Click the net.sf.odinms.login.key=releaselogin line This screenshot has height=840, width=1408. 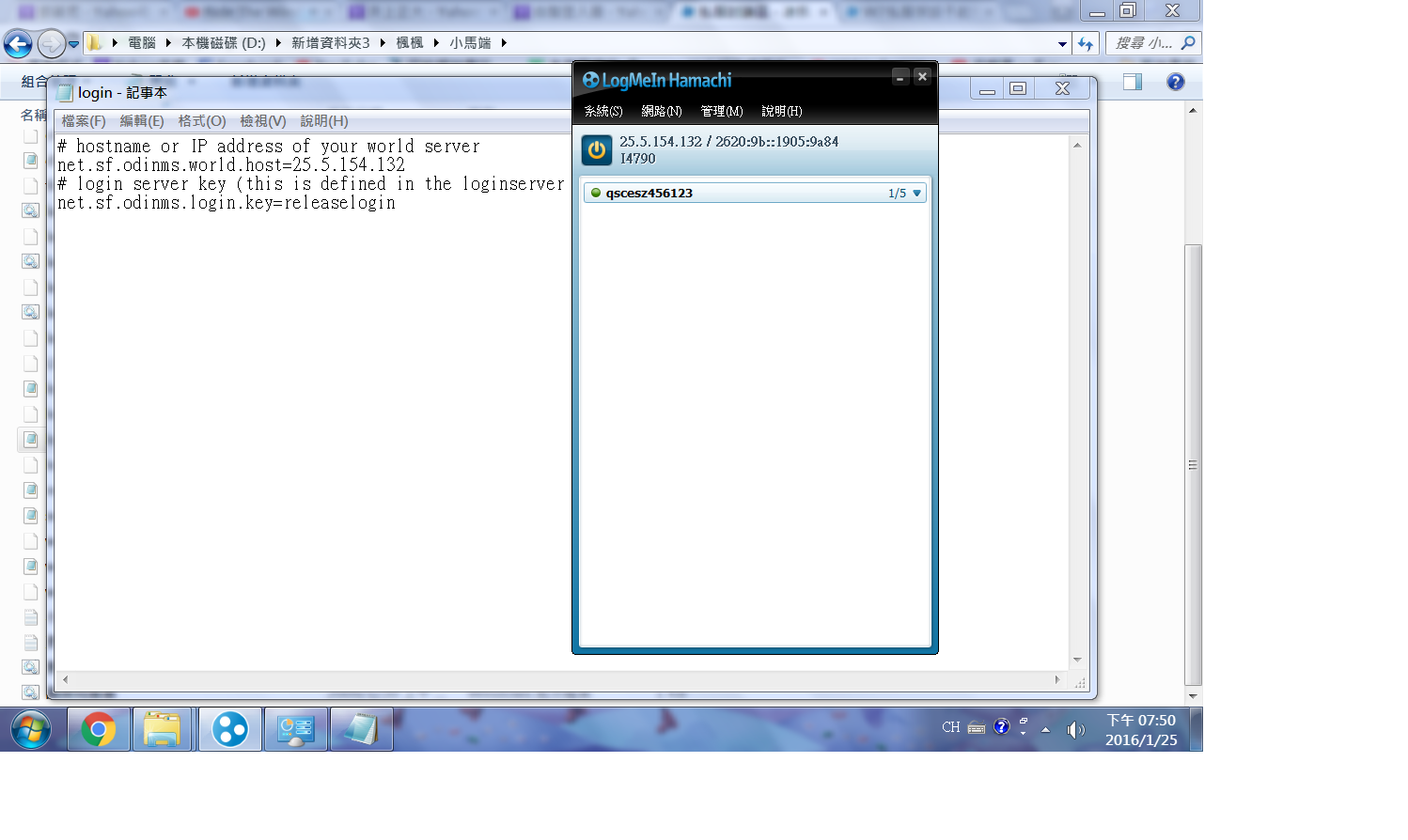point(227,203)
